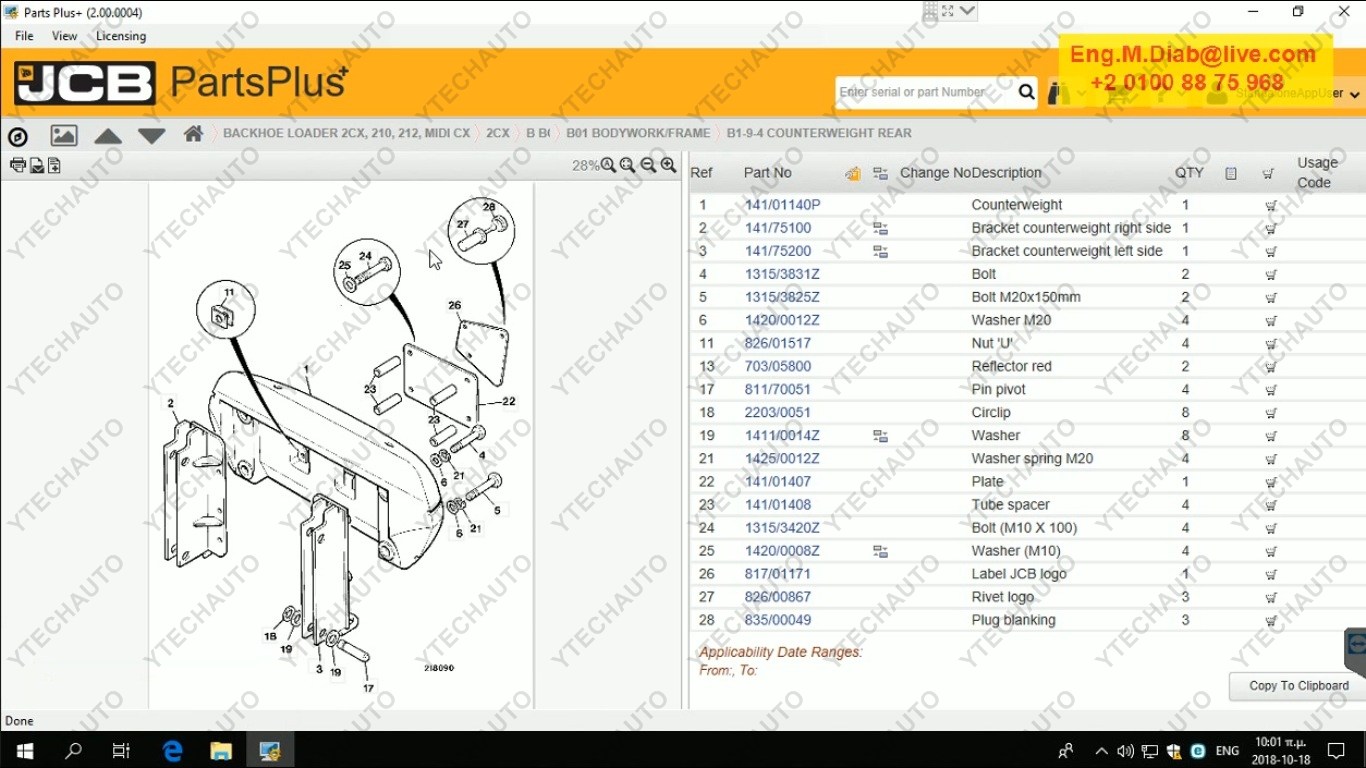Click the JCB PartsPlus logo
Image resolution: width=1366 pixels, height=768 pixels.
(182, 82)
